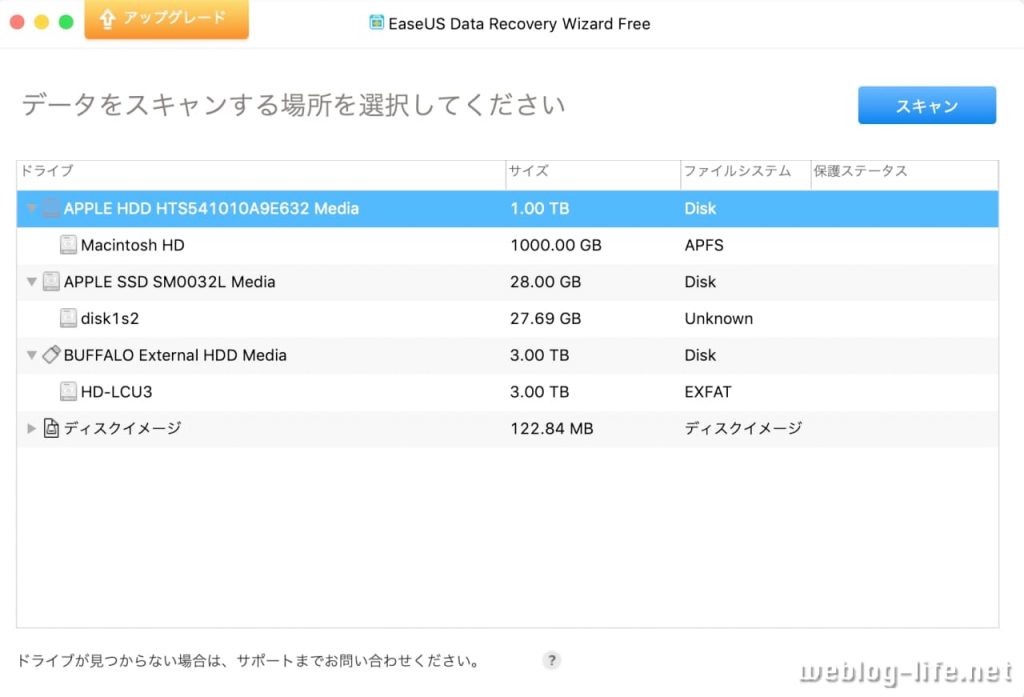
Task: Collapse the APPLE SSD SM0032L Media disk
Action: (x=31, y=282)
